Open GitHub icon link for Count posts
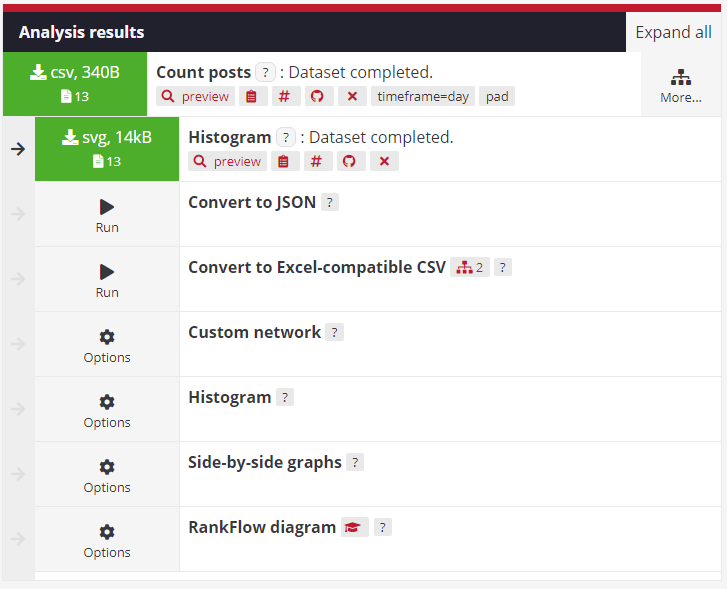This screenshot has width=727, height=589. click(x=317, y=96)
